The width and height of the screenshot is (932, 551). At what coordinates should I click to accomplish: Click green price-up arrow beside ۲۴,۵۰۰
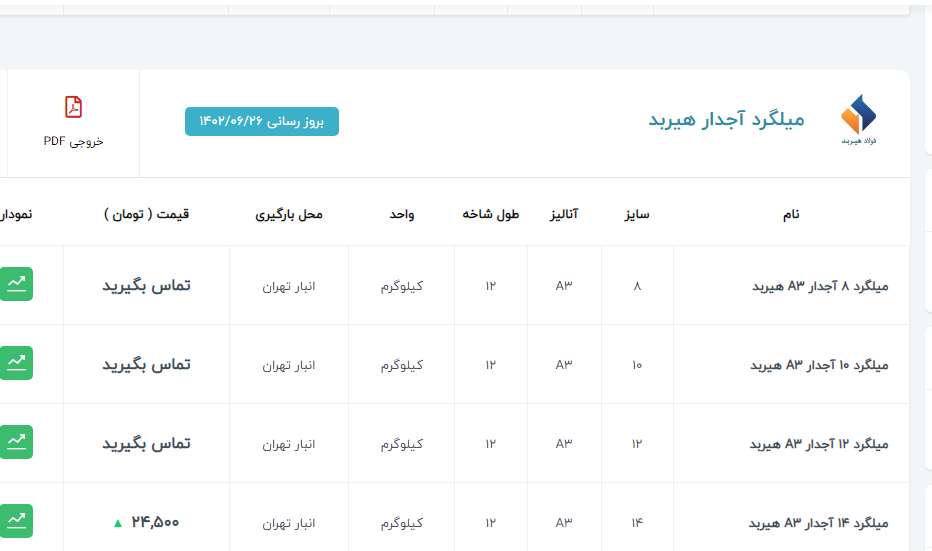click(117, 522)
